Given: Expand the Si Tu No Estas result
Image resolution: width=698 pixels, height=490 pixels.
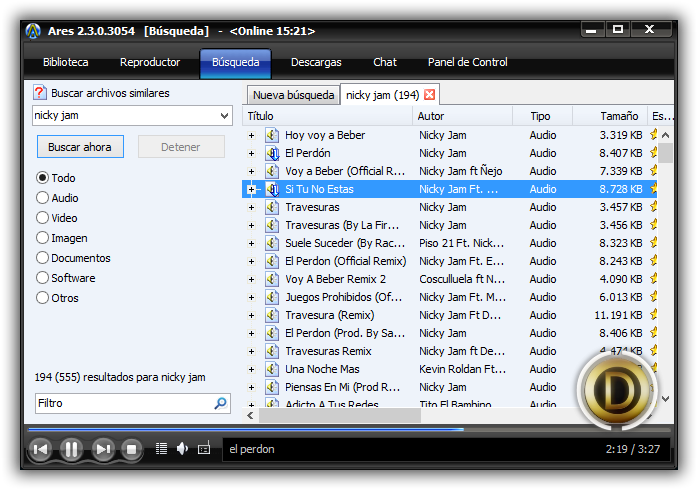Looking at the screenshot, I should [x=252, y=189].
